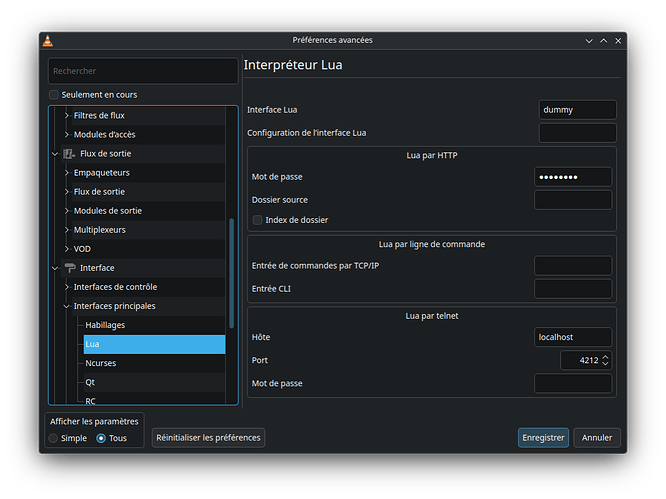Click the Lua par HTTP Mot de passe field
Image resolution: width=666 pixels, height=499 pixels.
pos(573,177)
